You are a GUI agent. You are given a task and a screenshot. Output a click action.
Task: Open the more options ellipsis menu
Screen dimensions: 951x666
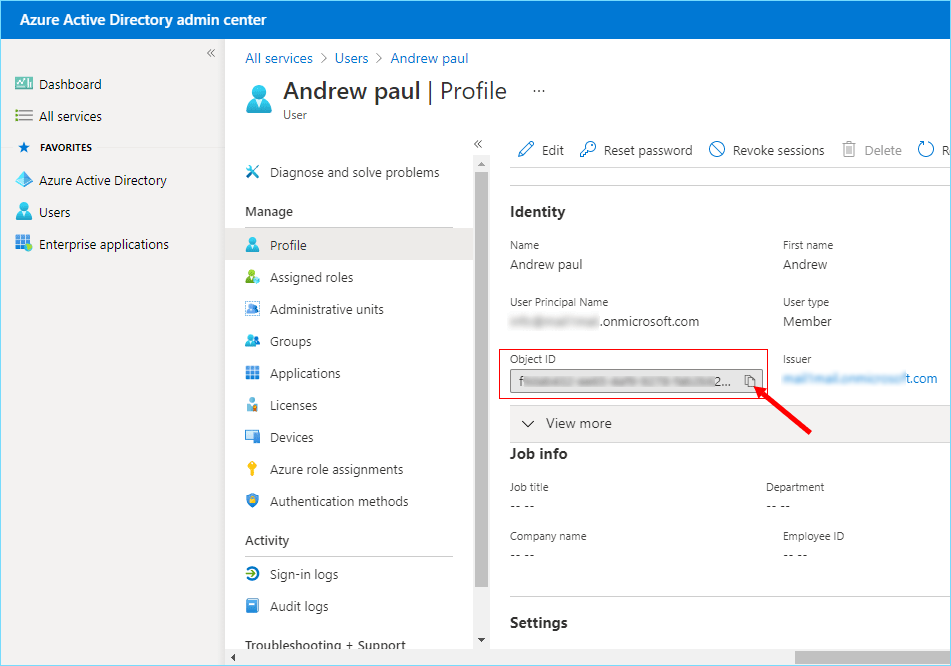pyautogui.click(x=539, y=91)
